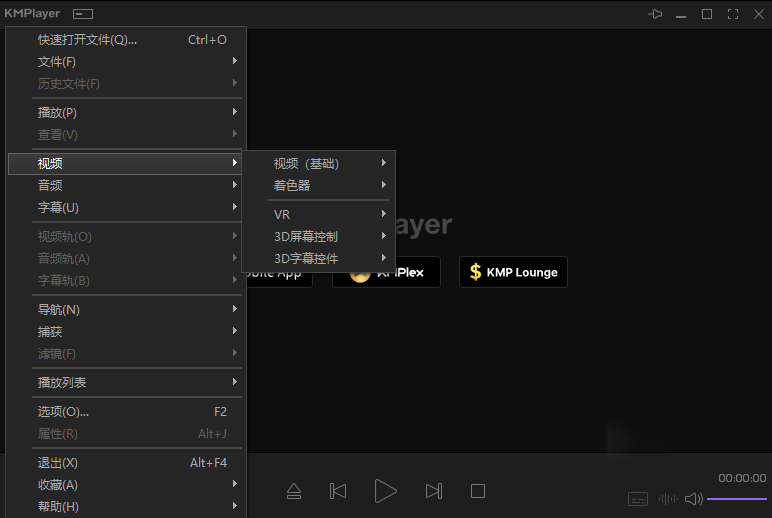Select the highlighted 视频 menu item
This screenshot has width=772, height=518.
pyautogui.click(x=126, y=163)
